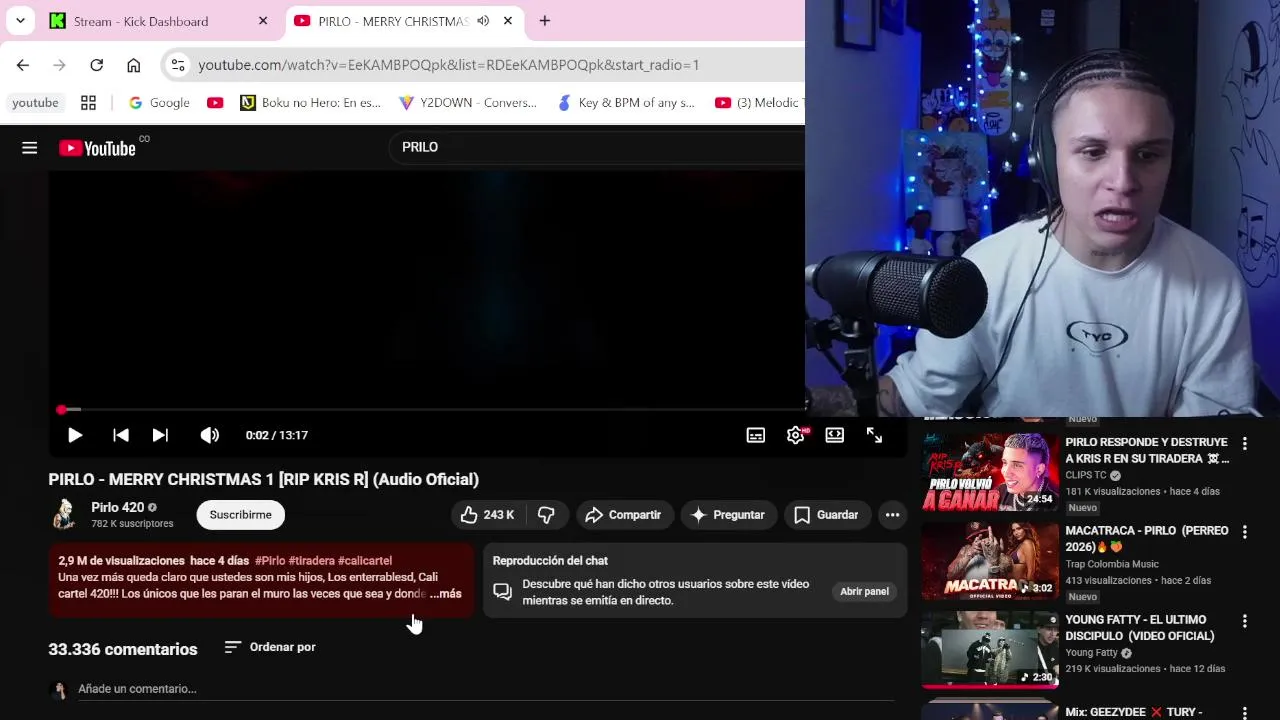The image size is (1280, 720).
Task: Mute the YouTube tab via speaker icon
Action: tap(483, 21)
